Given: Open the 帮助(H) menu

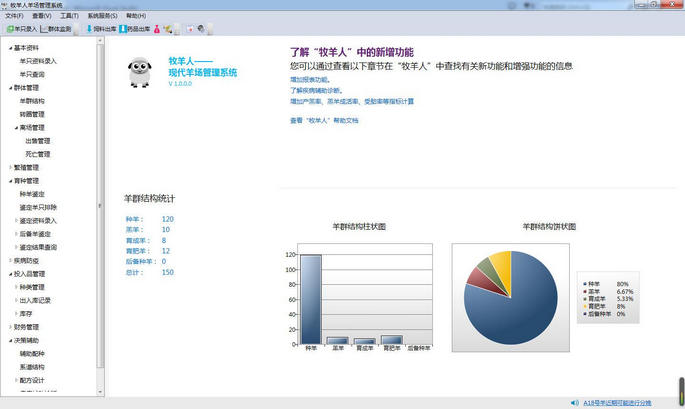Looking at the screenshot, I should pyautogui.click(x=136, y=16).
